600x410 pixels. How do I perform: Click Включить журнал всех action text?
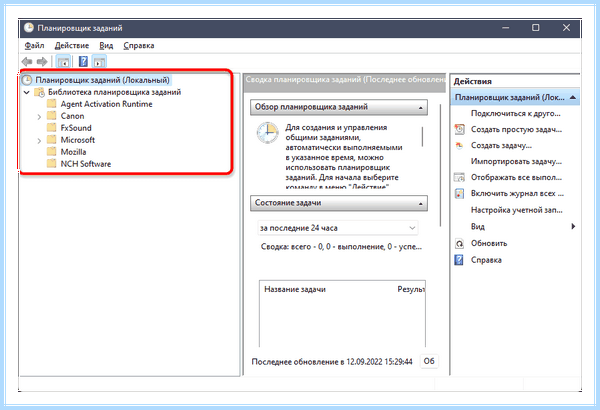pos(517,194)
